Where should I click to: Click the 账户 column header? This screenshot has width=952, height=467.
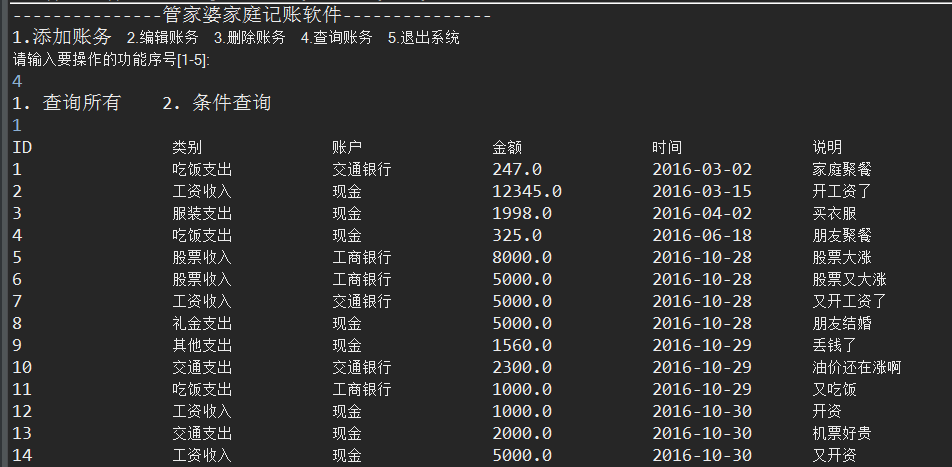tap(347, 147)
